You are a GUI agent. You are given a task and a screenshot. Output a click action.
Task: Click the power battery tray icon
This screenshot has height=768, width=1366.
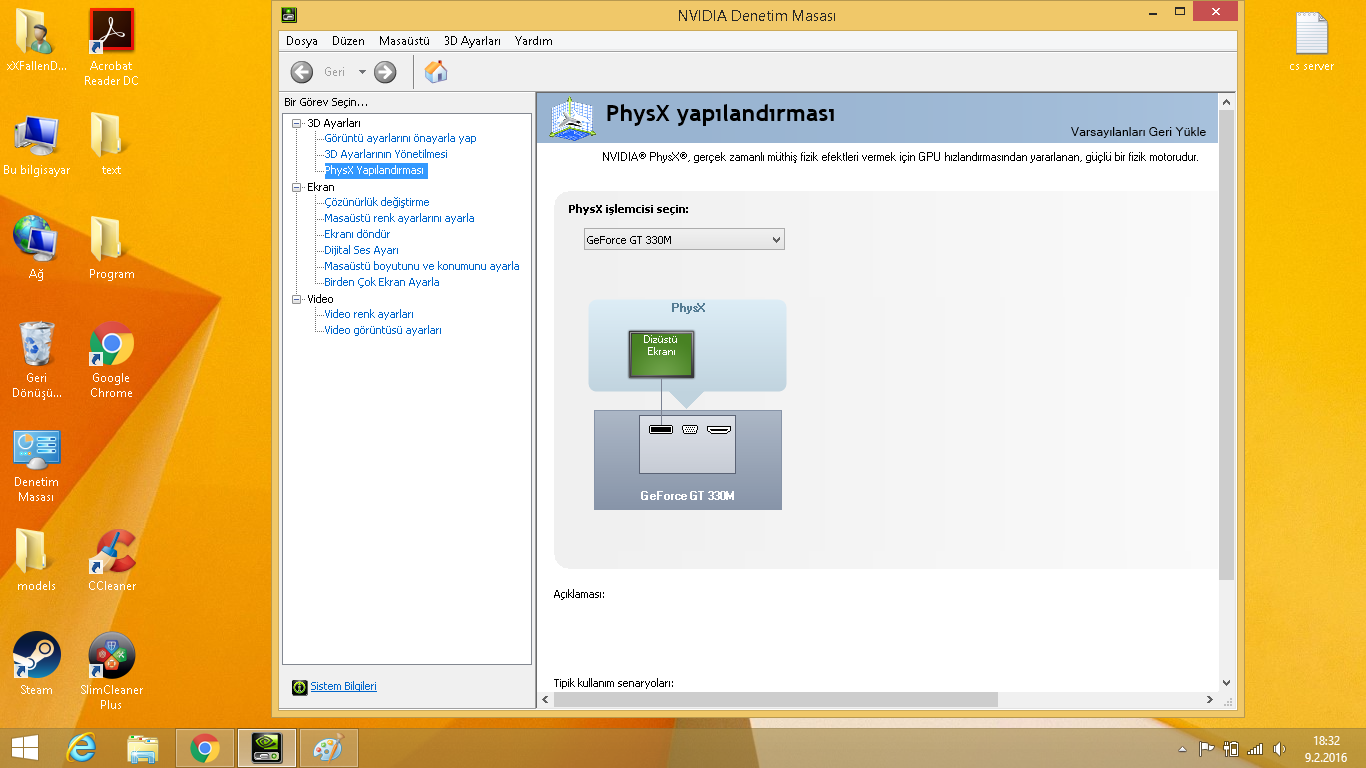click(1231, 749)
